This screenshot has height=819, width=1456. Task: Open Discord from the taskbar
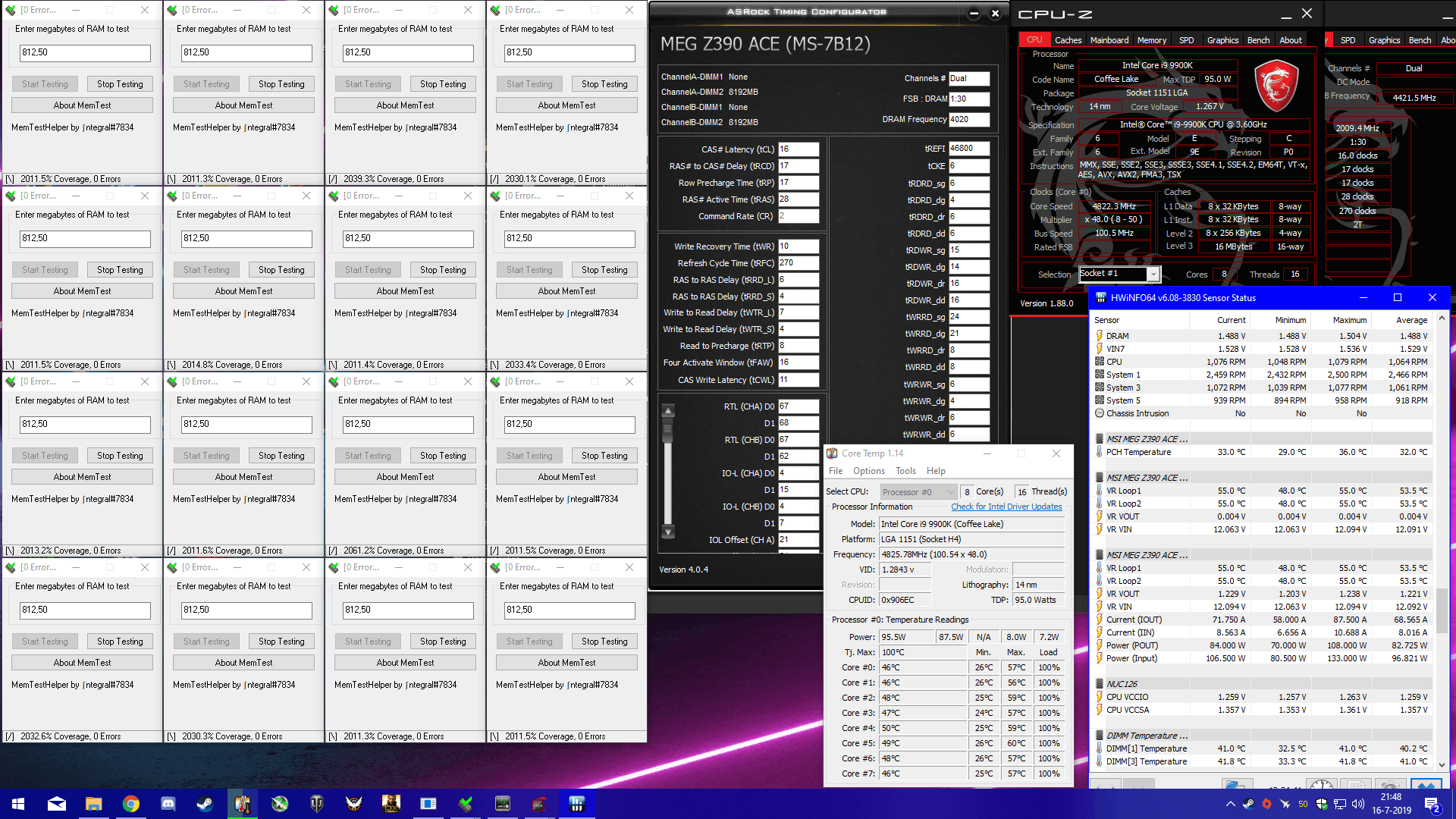168,804
